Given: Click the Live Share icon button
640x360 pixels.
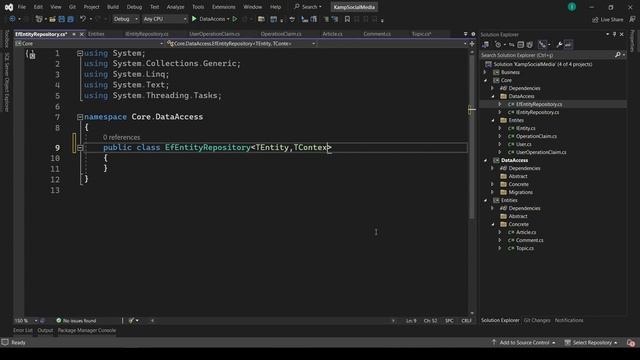Looking at the screenshot, I should click(608, 19).
